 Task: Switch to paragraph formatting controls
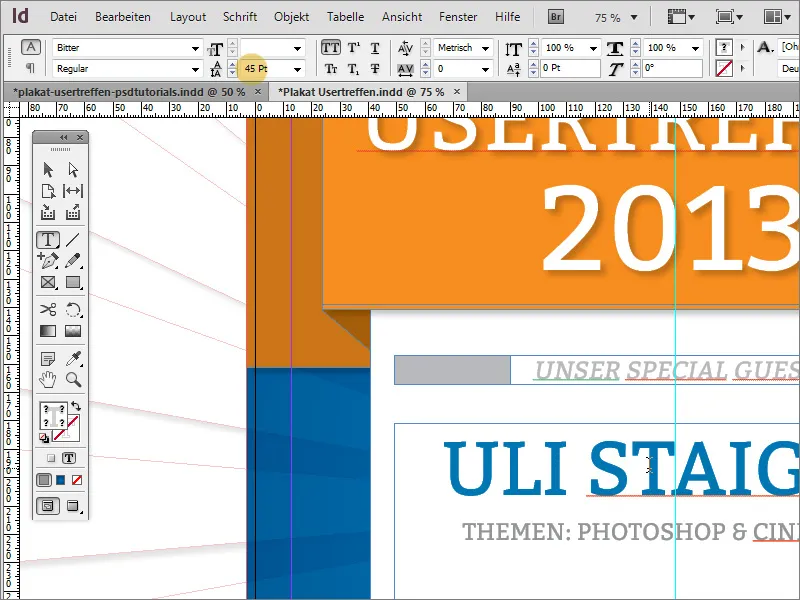(31, 68)
